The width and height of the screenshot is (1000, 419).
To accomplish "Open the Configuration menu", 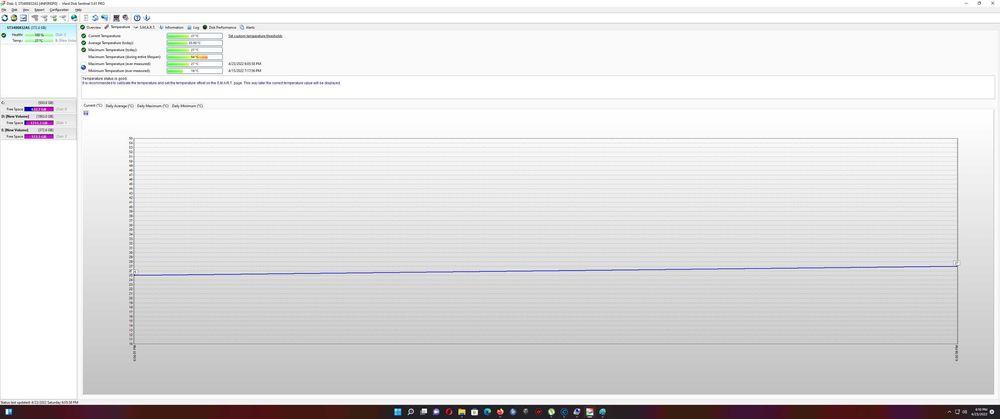I will [59, 10].
